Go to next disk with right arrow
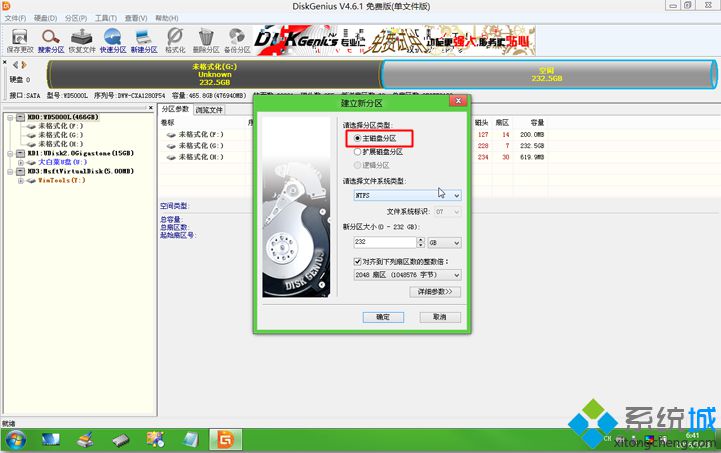The width and height of the screenshot is (721, 453). (24, 65)
